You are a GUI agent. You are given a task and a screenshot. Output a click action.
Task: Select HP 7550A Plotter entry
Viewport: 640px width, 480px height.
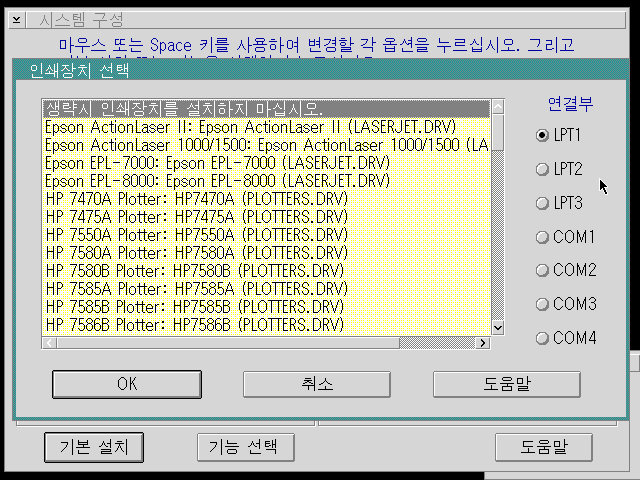267,235
